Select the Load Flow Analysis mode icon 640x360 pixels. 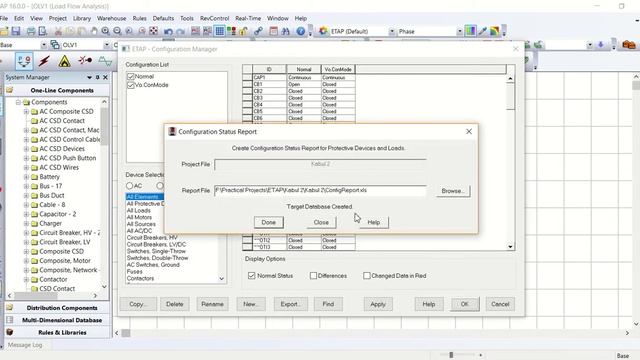tap(24, 61)
